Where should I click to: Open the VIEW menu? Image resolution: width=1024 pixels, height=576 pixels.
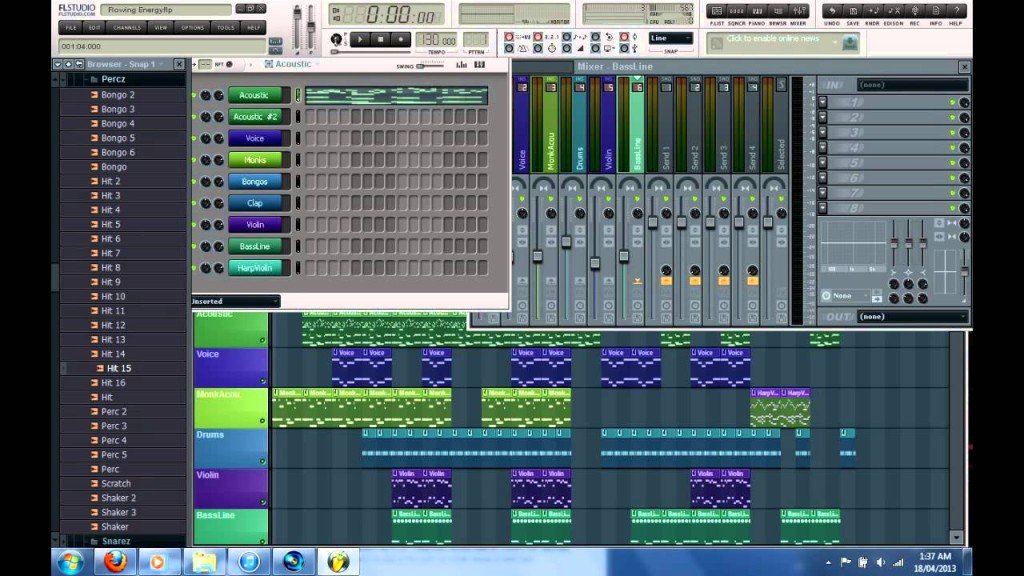tap(161, 27)
